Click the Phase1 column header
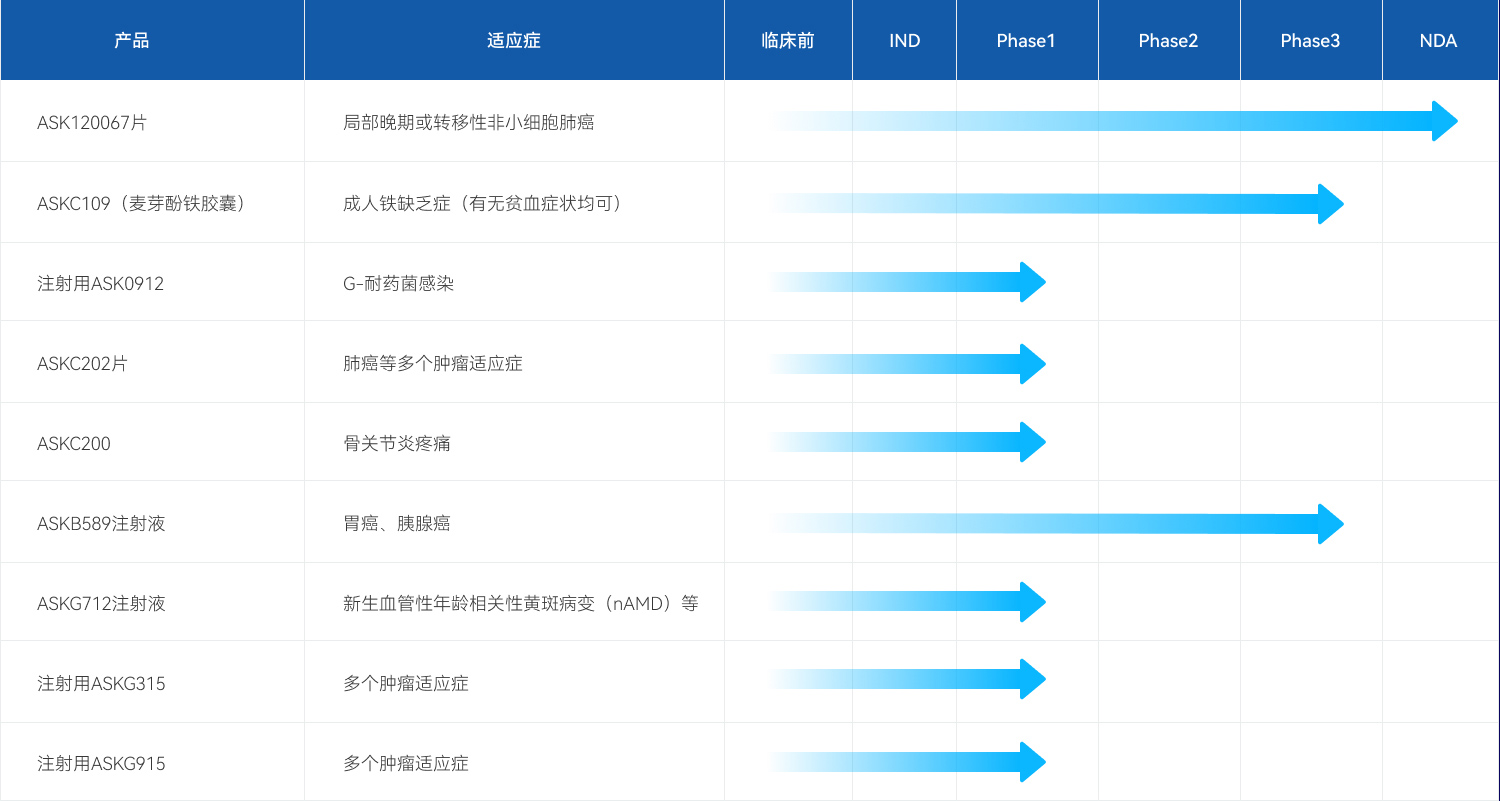 point(1027,40)
